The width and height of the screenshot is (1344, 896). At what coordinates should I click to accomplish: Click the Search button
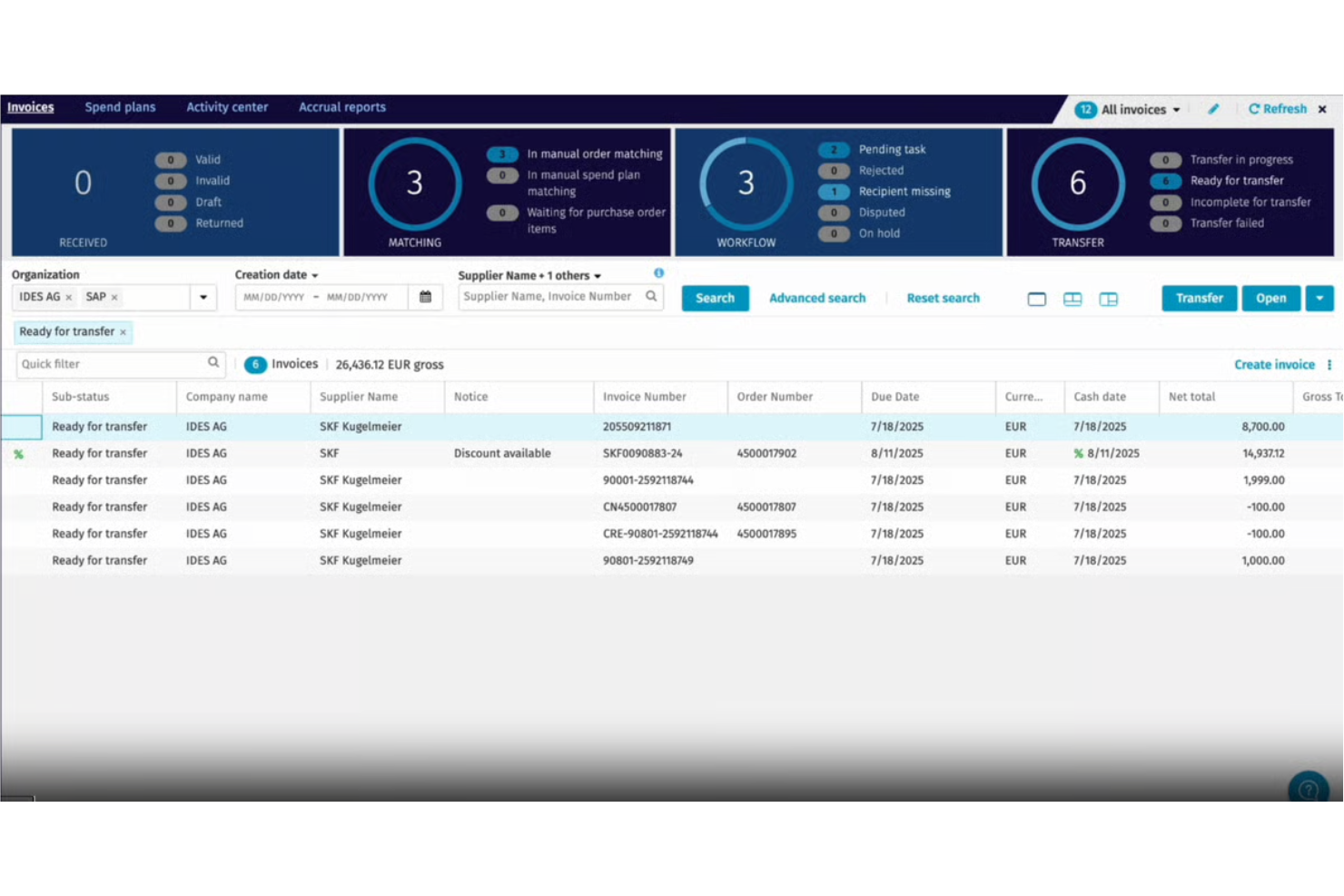(x=716, y=299)
